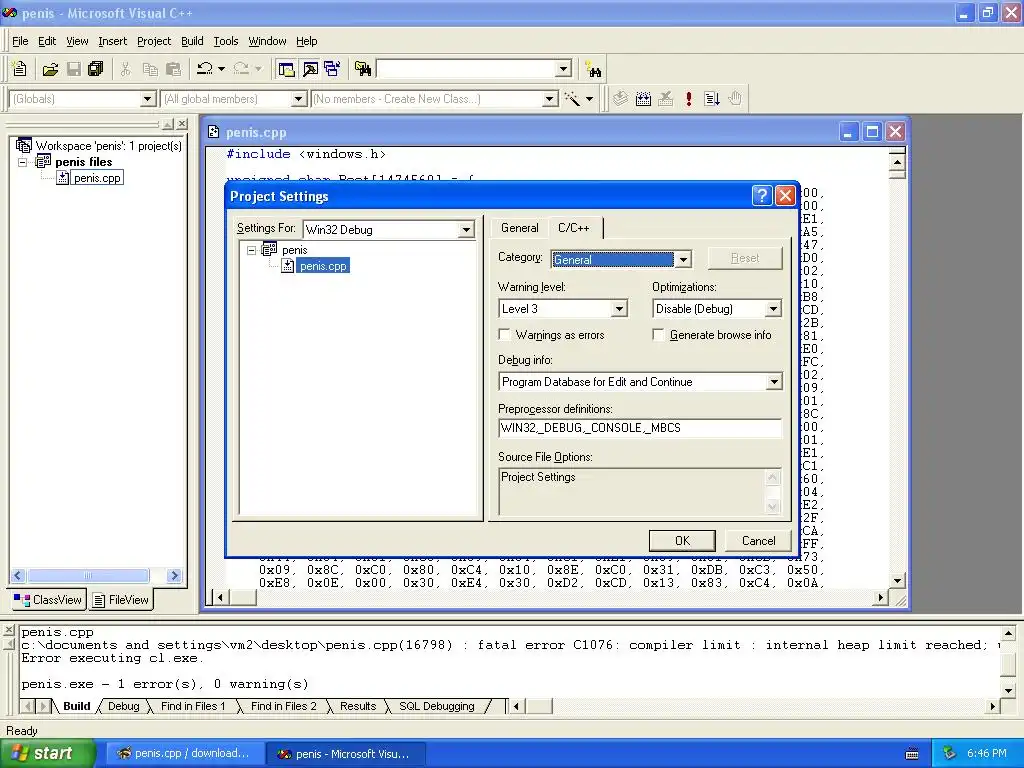Click the Paste clipboard icon
1024x768 pixels.
point(174,69)
